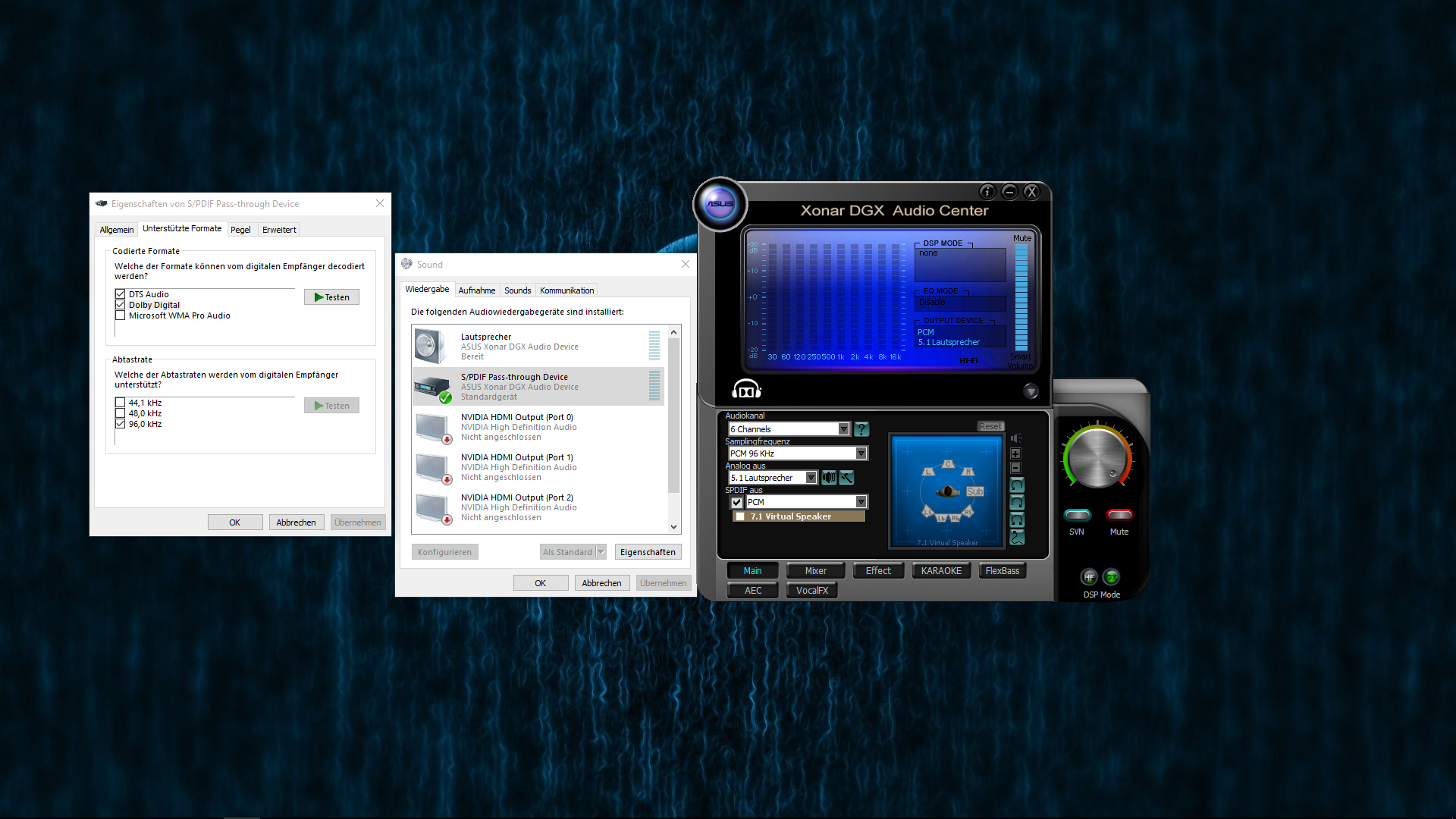Switch to the Mixer tab

pos(816,571)
